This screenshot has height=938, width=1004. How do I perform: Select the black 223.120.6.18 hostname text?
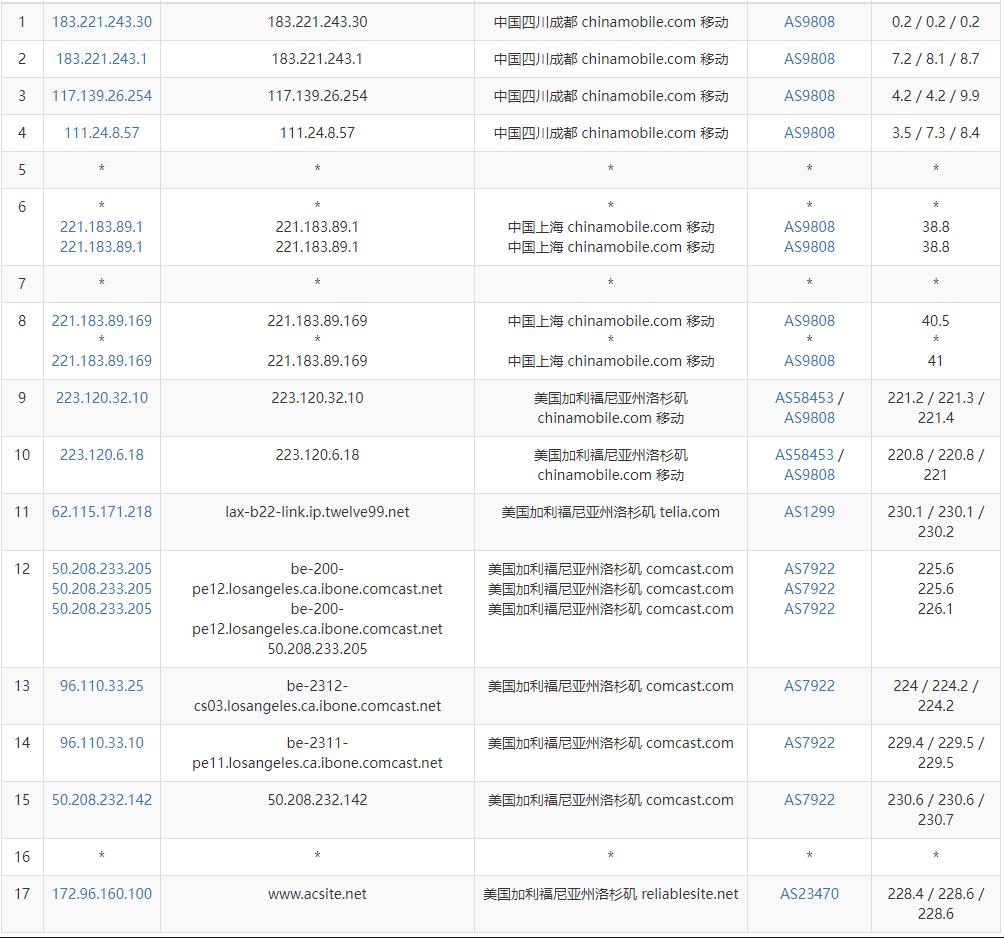coord(317,455)
